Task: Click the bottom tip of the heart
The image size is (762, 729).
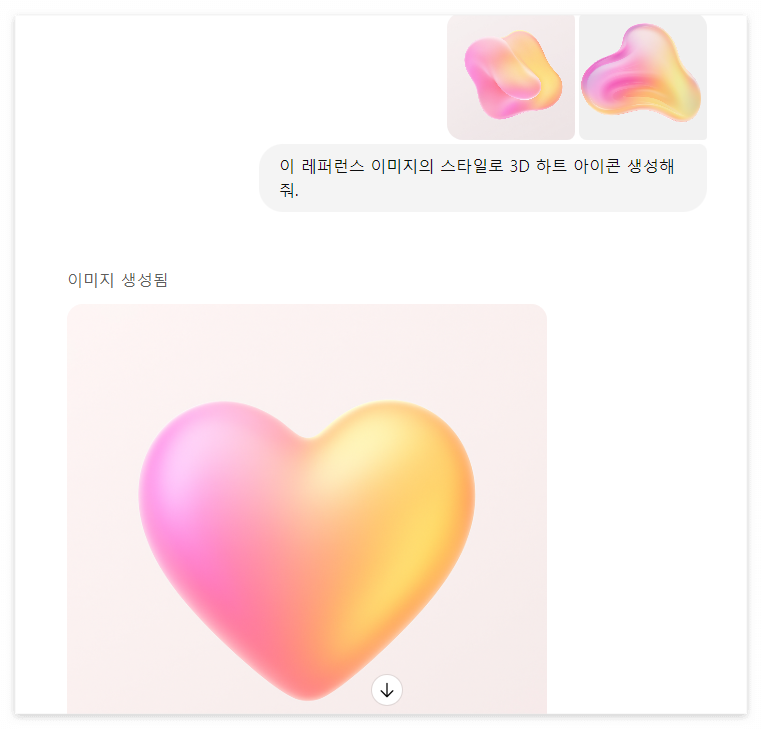Action: 308,688
